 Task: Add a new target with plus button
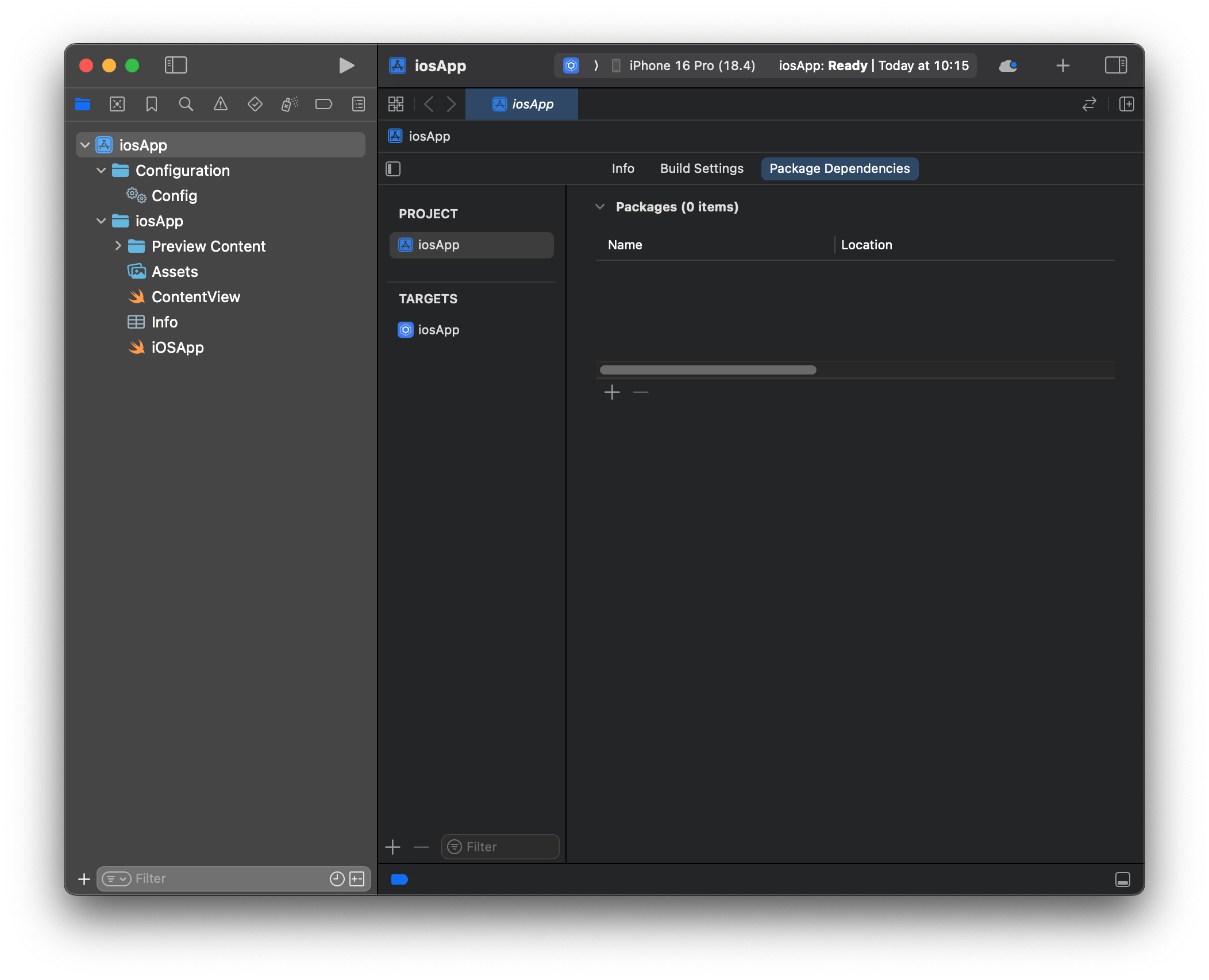point(393,847)
